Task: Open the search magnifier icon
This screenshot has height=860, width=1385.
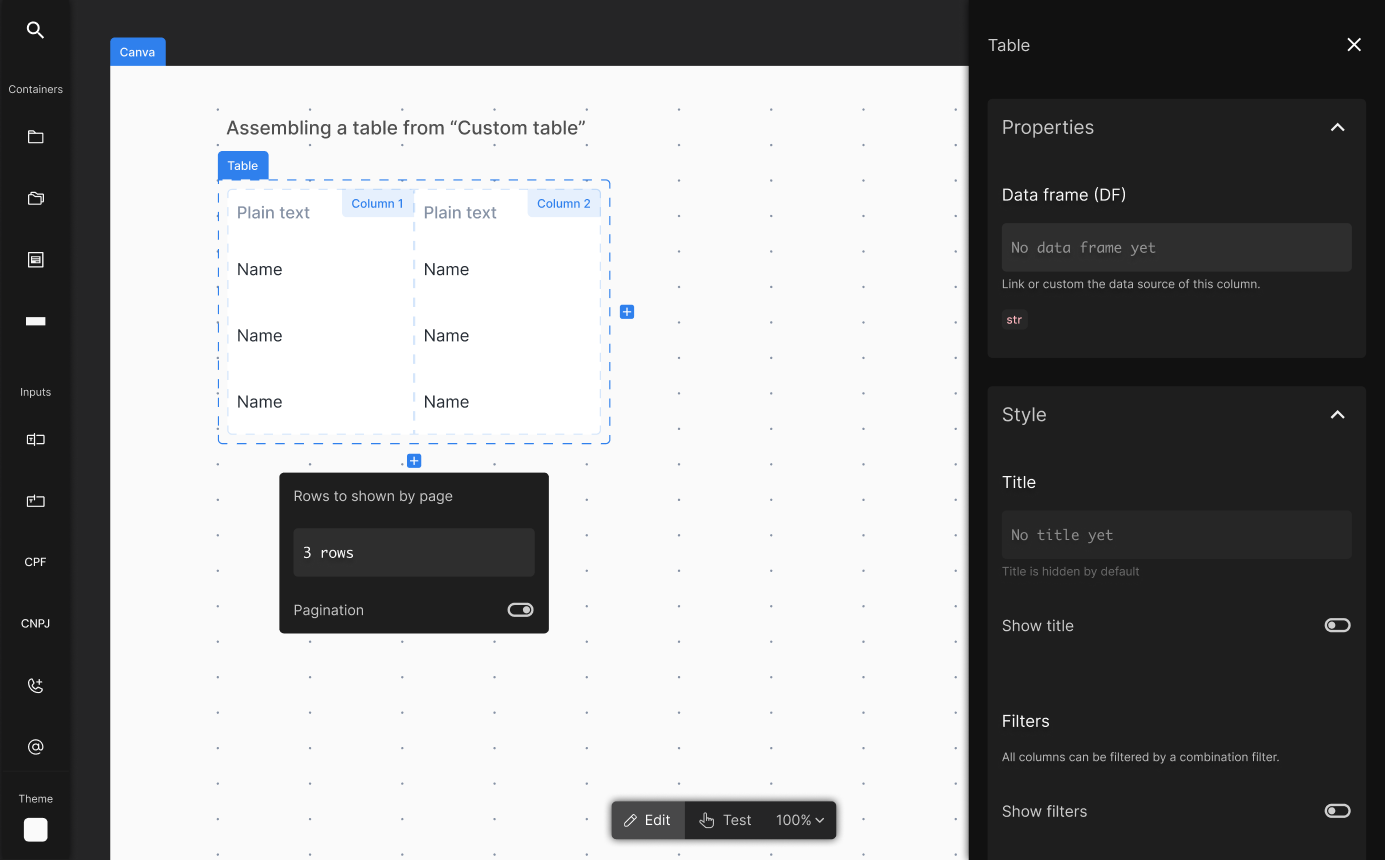Action: click(x=35, y=30)
